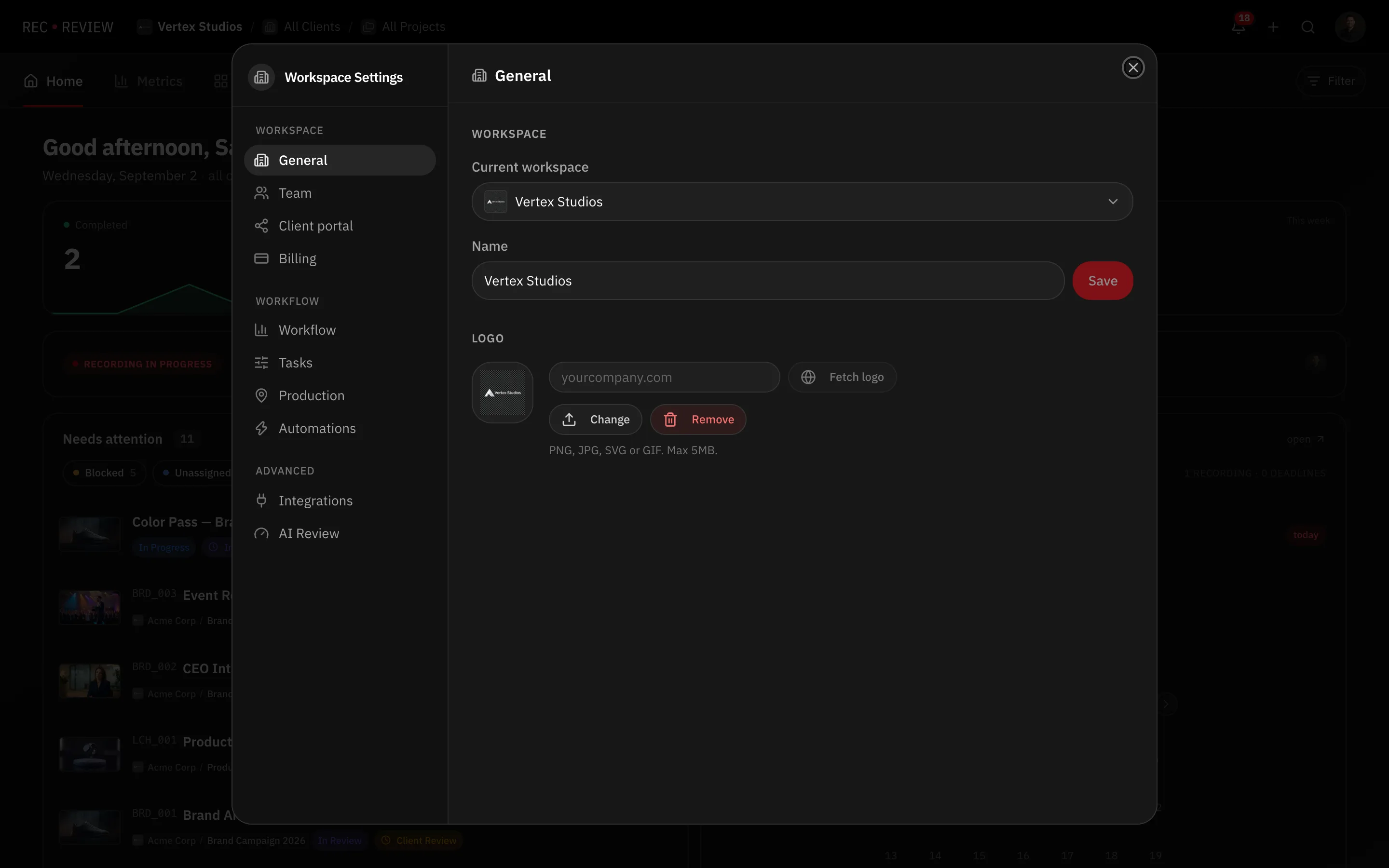Open Billing settings
1389x868 pixels.
click(339, 258)
